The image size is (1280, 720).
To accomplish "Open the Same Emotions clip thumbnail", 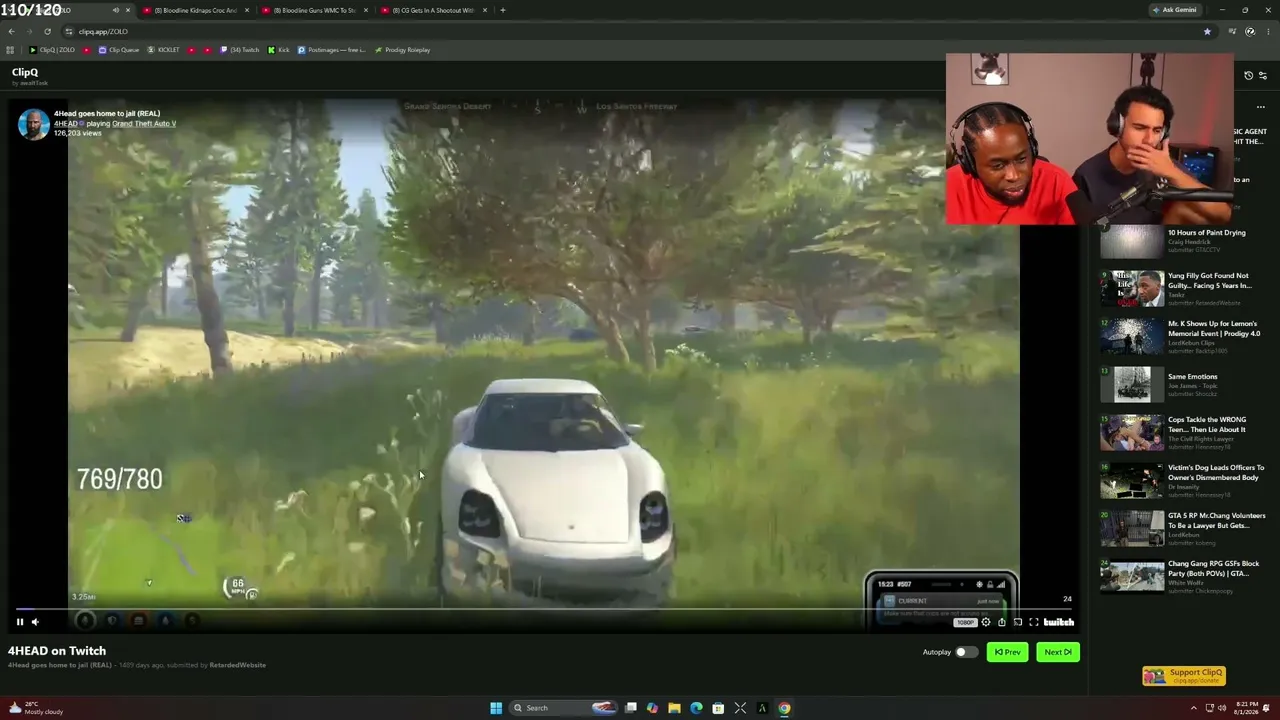I will pos(1132,385).
